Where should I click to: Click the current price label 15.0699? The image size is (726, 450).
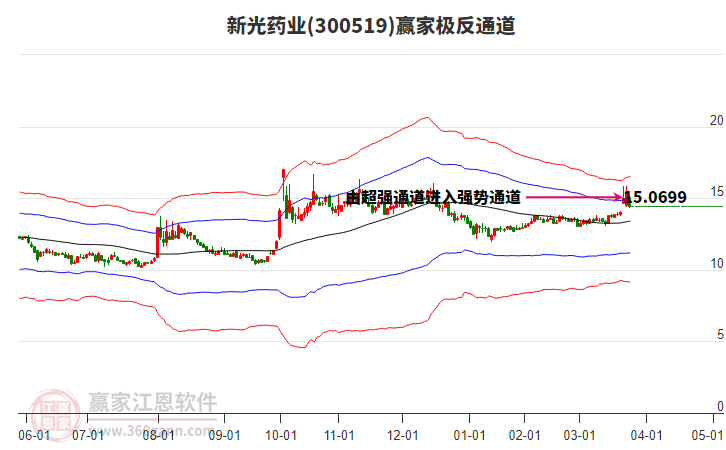(656, 197)
